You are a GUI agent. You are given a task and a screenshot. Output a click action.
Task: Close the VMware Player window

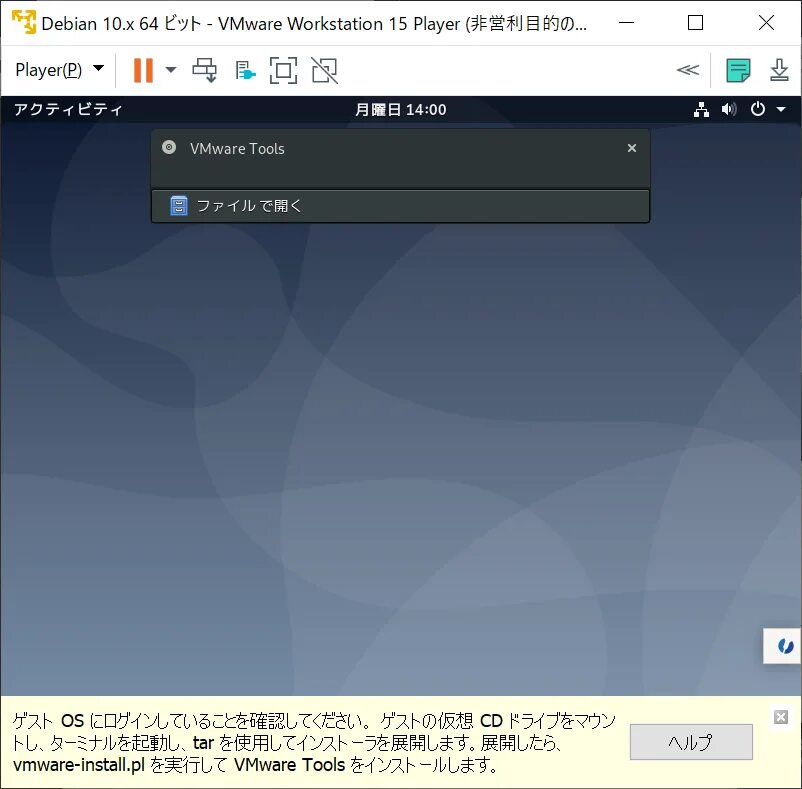click(766, 22)
